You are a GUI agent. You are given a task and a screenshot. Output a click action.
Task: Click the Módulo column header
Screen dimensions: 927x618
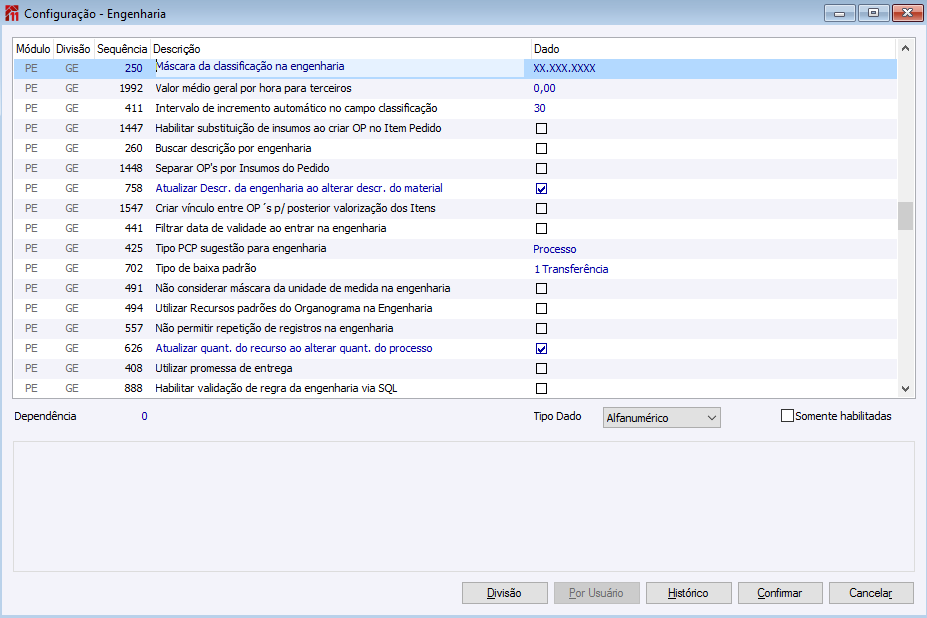tap(33, 49)
